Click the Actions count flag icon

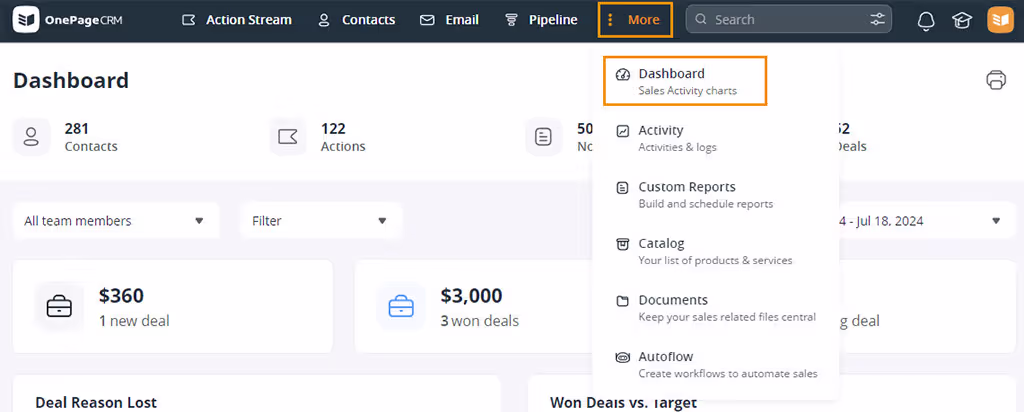288,137
